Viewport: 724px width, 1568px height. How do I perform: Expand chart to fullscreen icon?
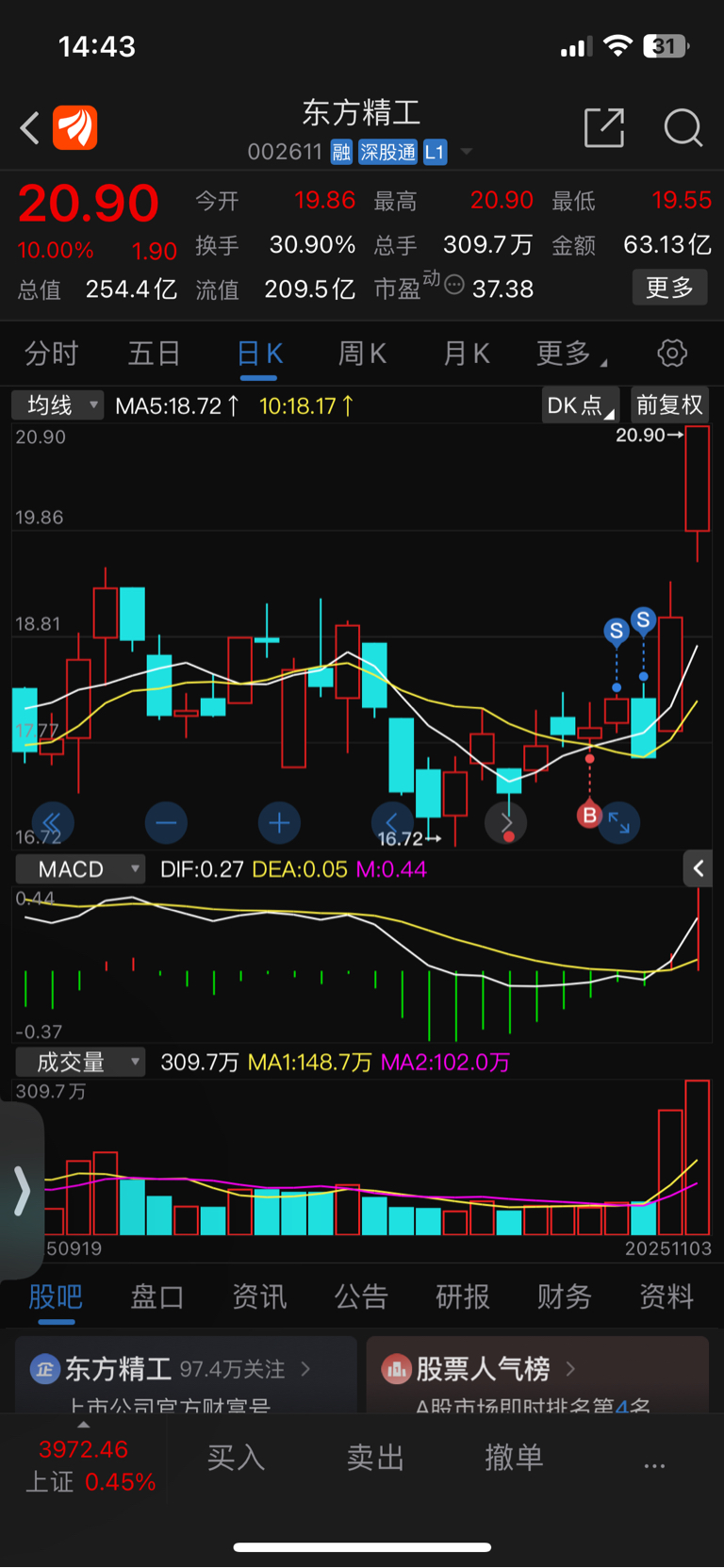coord(619,822)
